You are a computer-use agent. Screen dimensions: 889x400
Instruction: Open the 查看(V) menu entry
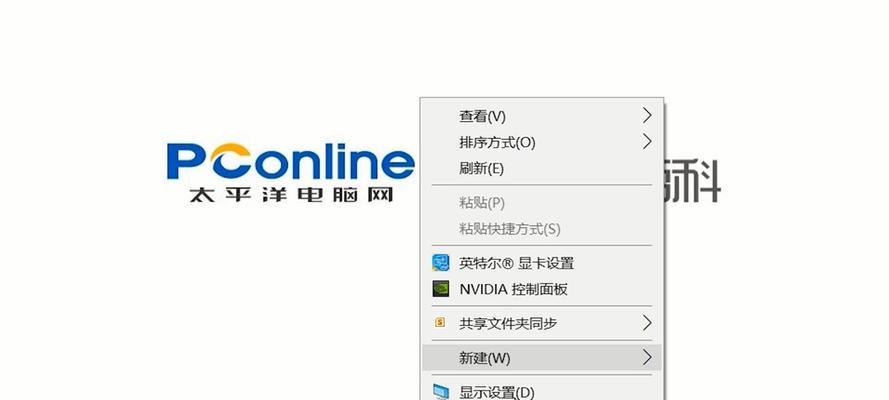[x=541, y=116]
